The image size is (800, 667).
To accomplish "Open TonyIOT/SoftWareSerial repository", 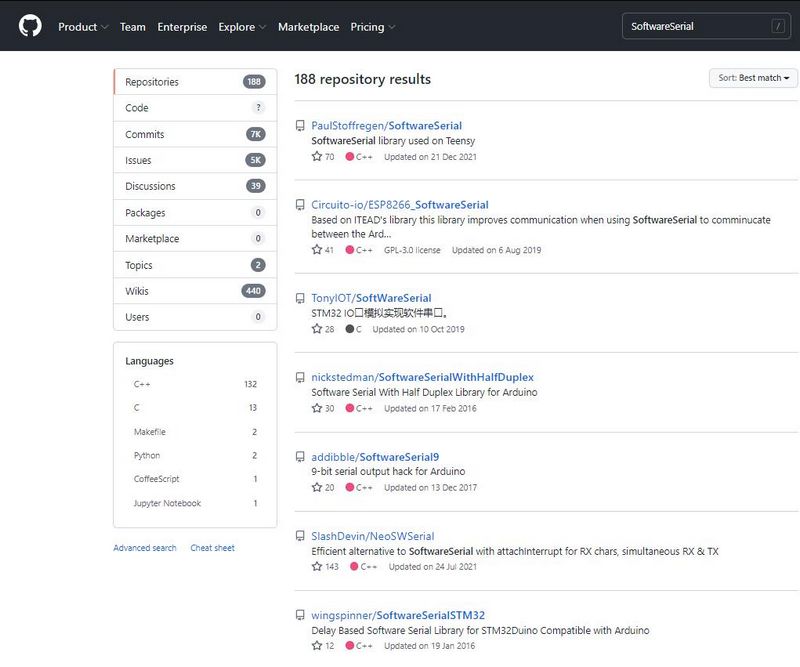I will point(371,298).
